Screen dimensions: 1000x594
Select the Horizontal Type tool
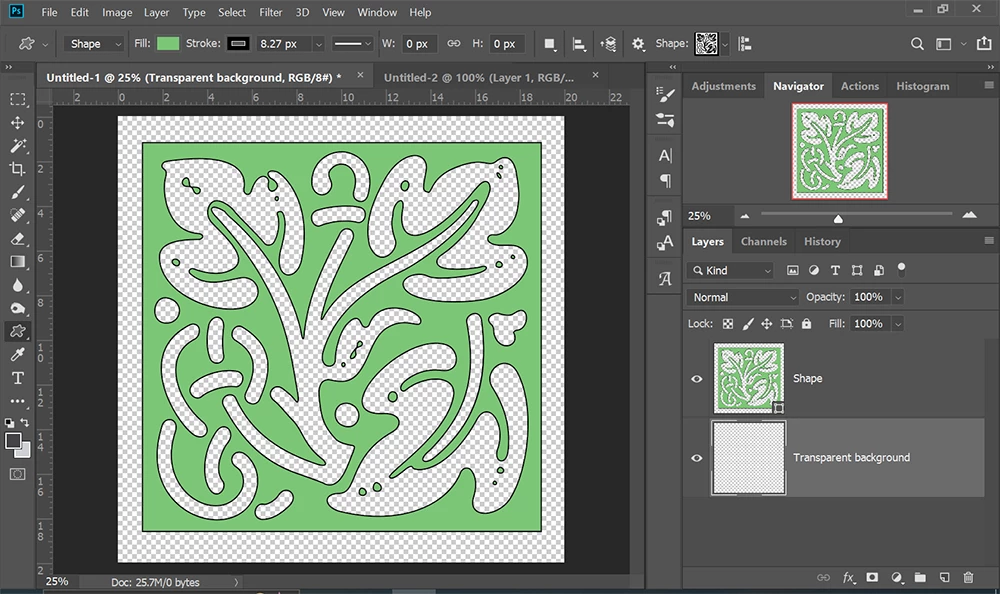(18, 378)
